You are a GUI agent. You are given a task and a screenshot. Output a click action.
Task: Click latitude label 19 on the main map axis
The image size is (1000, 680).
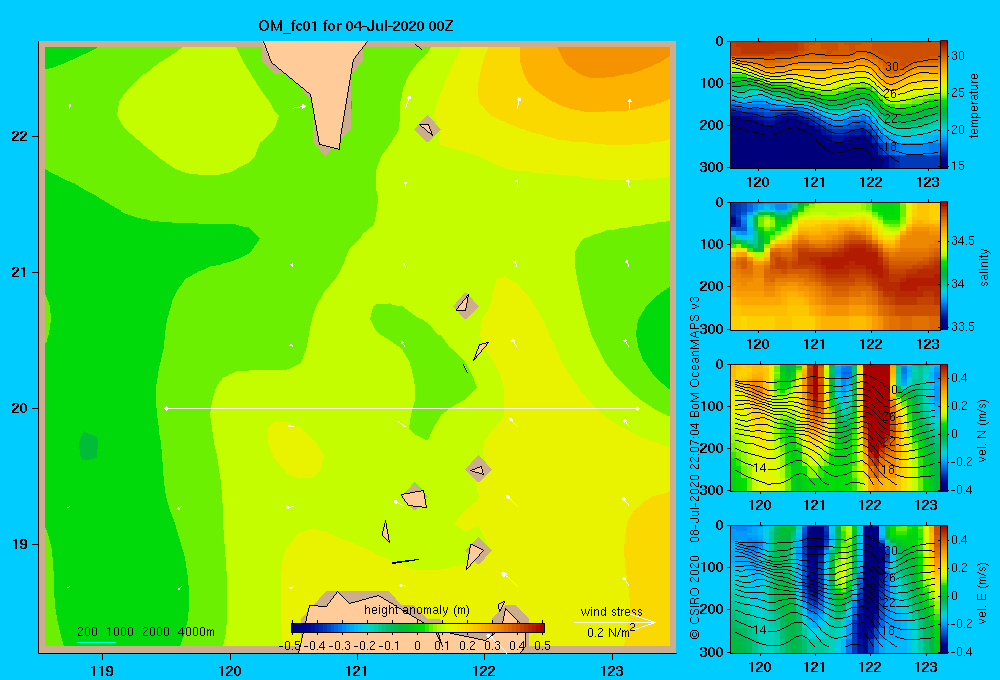click(20, 544)
